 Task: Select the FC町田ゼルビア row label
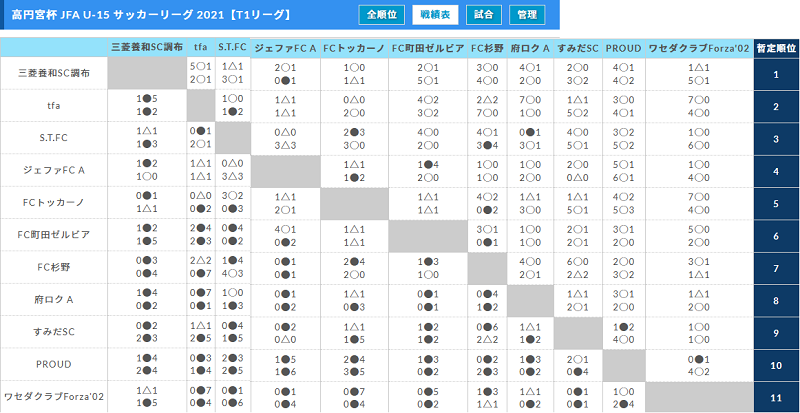[54, 235]
